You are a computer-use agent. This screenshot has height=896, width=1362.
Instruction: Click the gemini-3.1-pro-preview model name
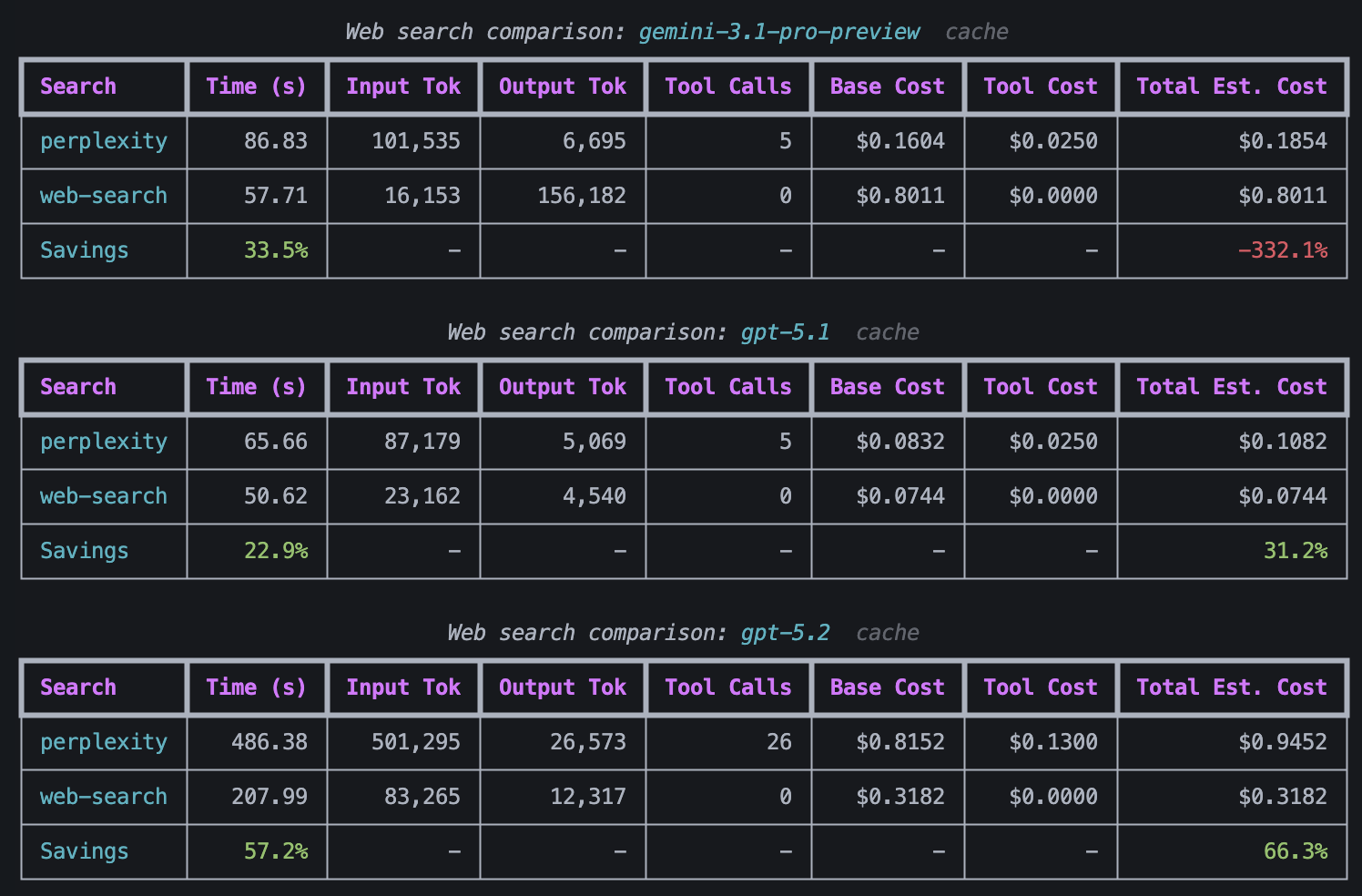tap(779, 31)
